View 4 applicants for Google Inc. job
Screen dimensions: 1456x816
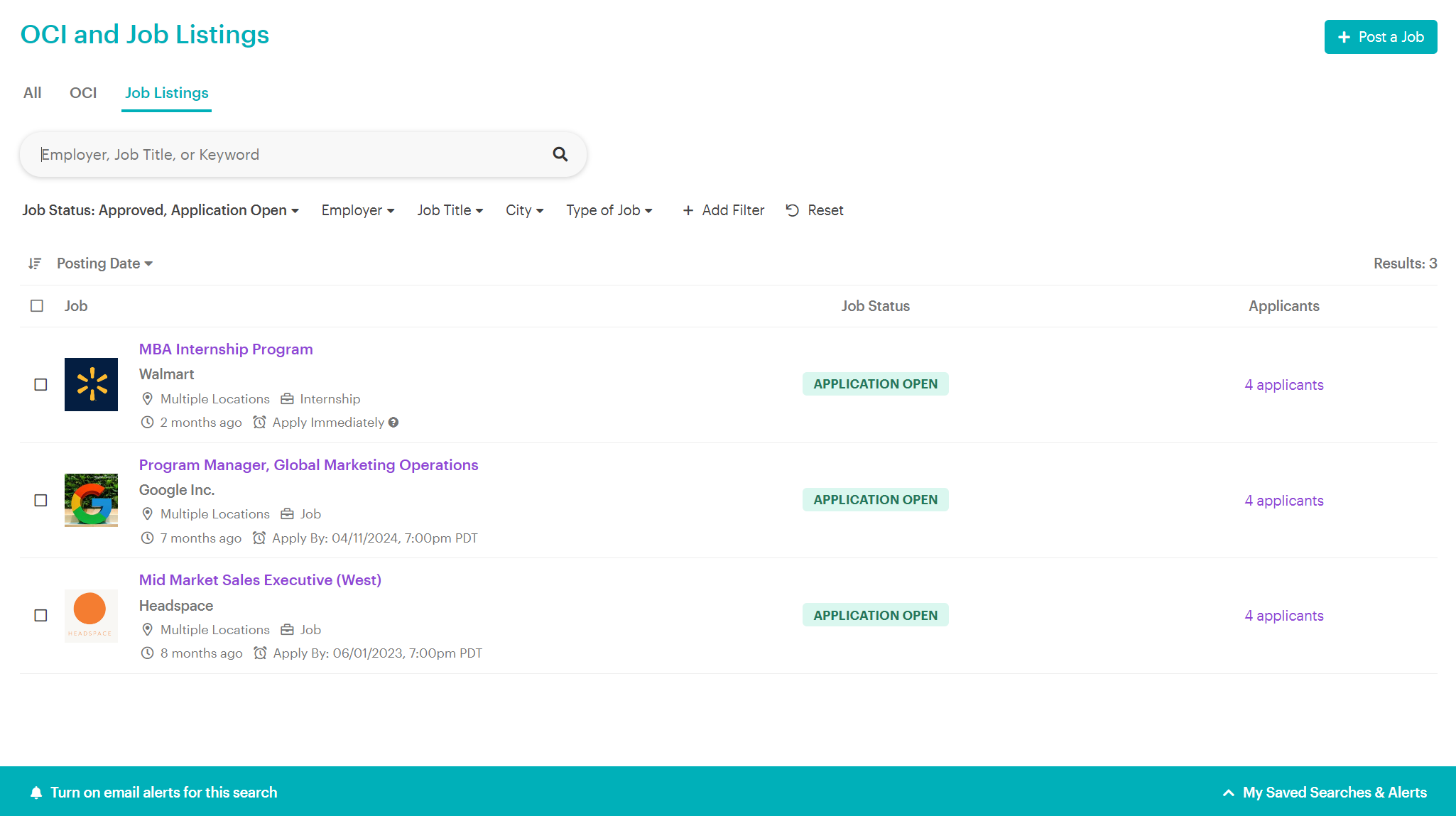[x=1284, y=501]
